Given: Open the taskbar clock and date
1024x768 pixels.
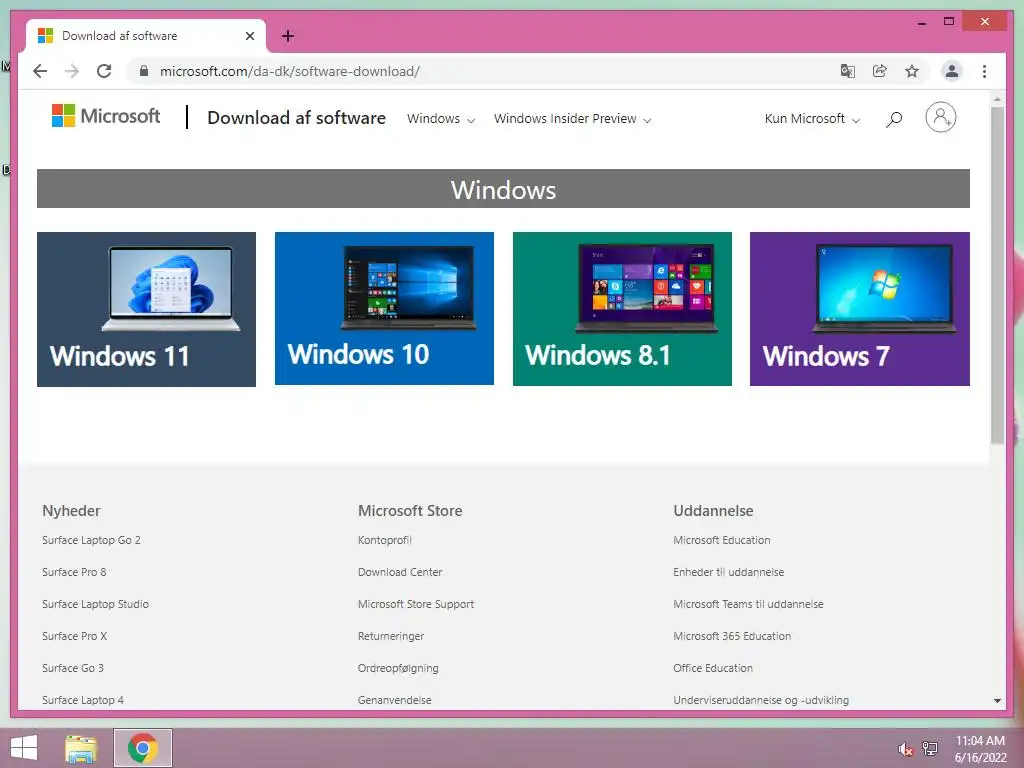Looking at the screenshot, I should [980, 749].
